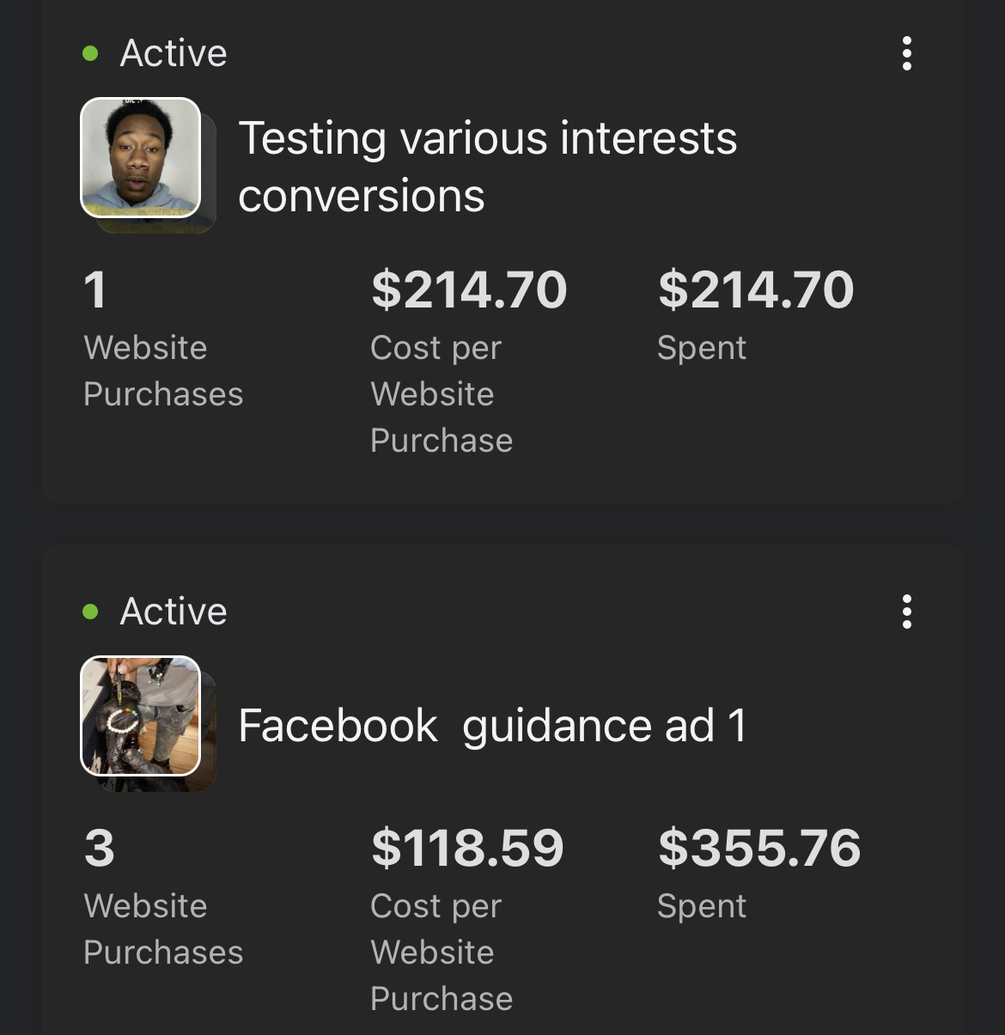Click the green status dot on the Facebook guidance card
Image resolution: width=1005 pixels, height=1035 pixels.
click(x=91, y=611)
